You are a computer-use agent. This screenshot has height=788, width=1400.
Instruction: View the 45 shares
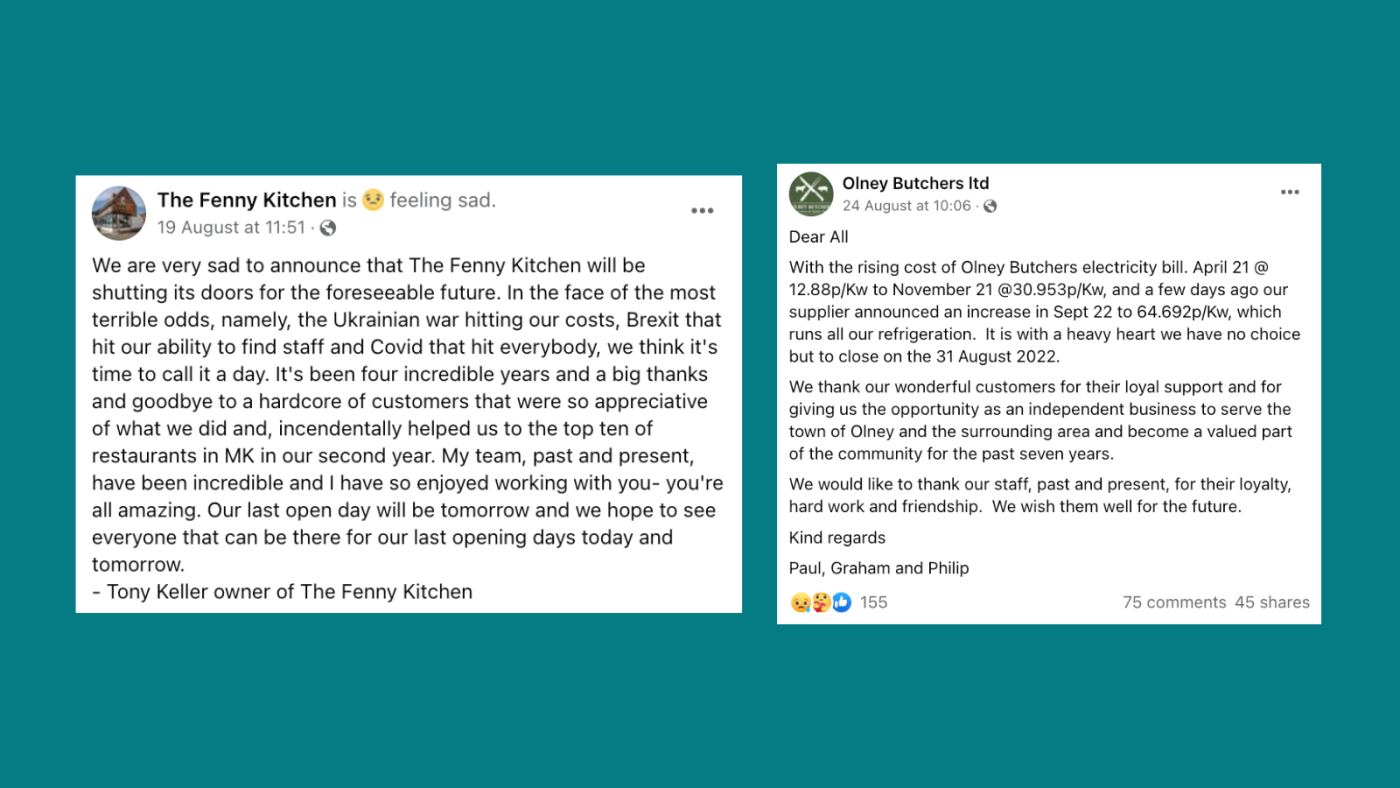[x=1272, y=602]
